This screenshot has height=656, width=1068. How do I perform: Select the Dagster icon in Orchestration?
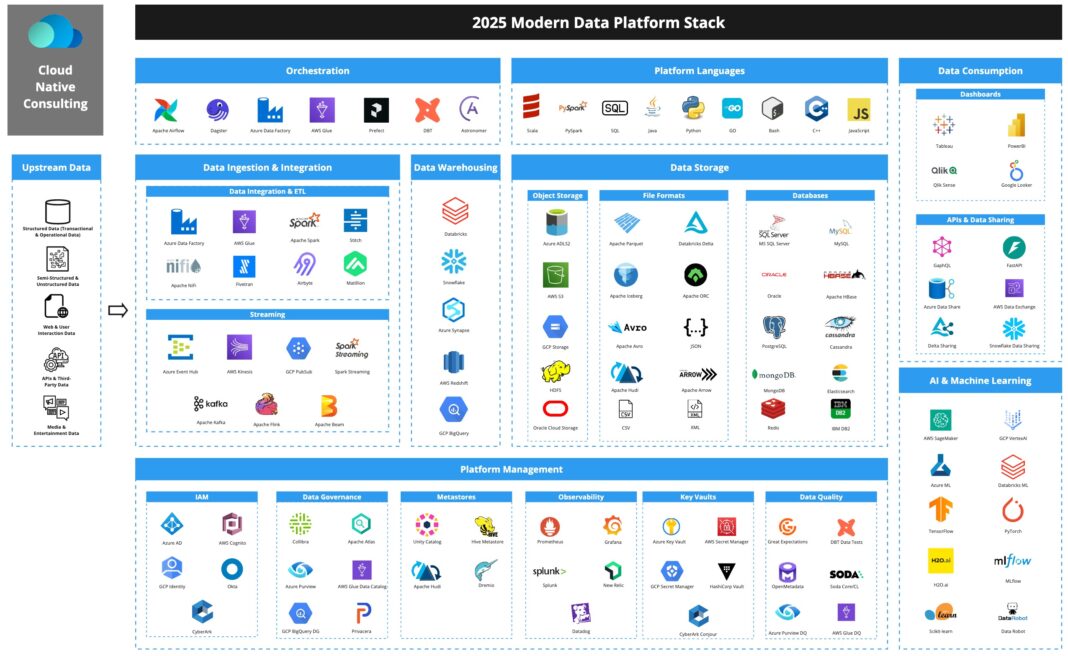(x=217, y=110)
